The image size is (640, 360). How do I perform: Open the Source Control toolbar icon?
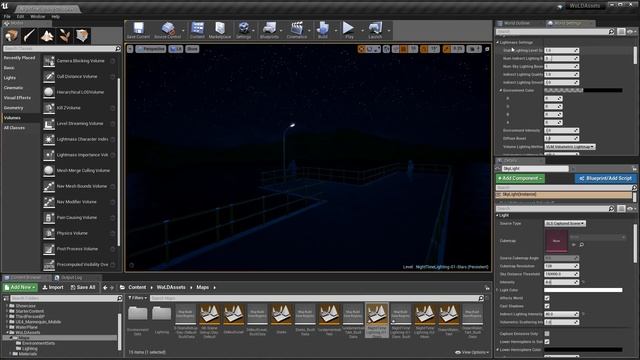coord(167,28)
